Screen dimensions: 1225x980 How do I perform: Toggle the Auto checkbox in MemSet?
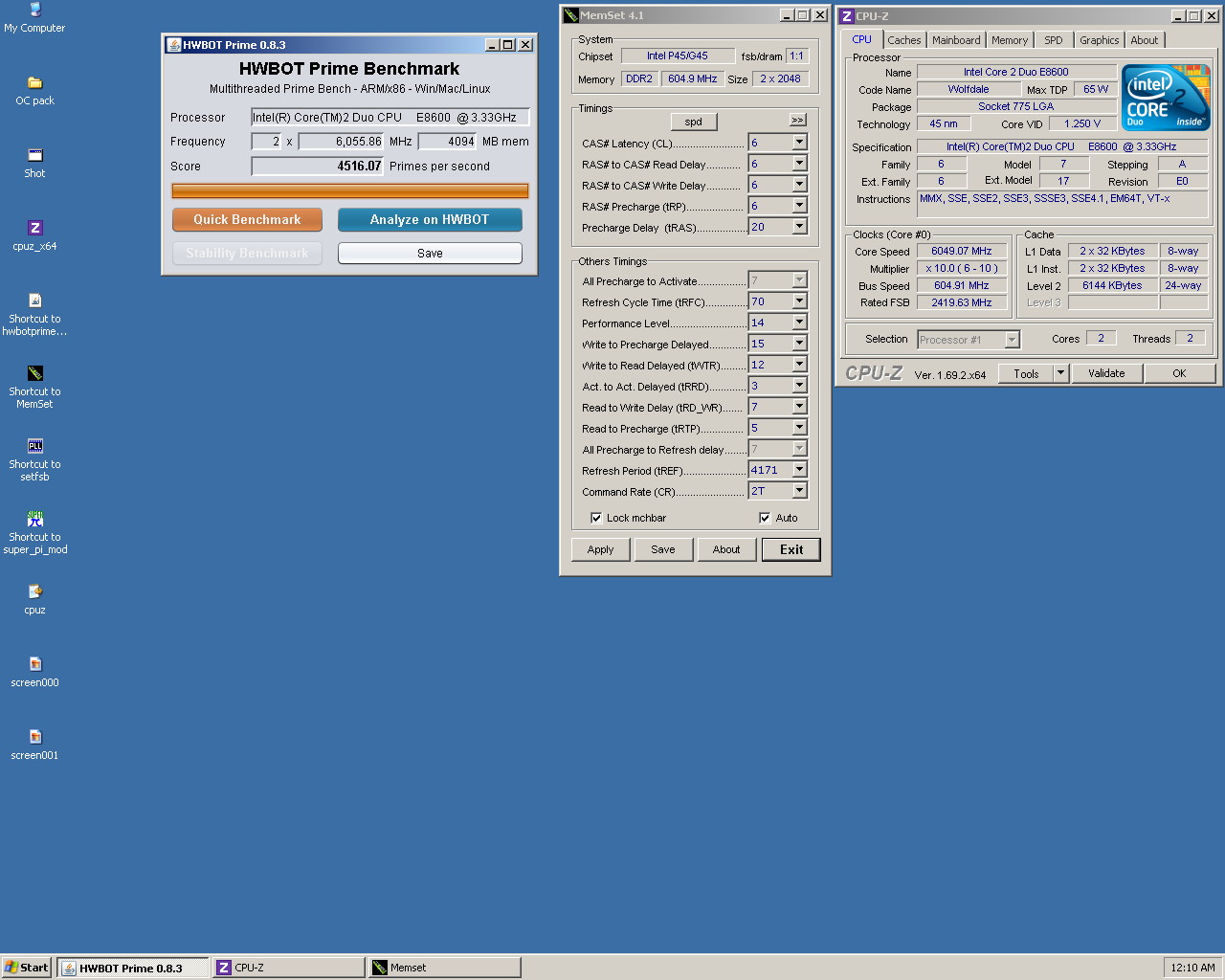(765, 518)
